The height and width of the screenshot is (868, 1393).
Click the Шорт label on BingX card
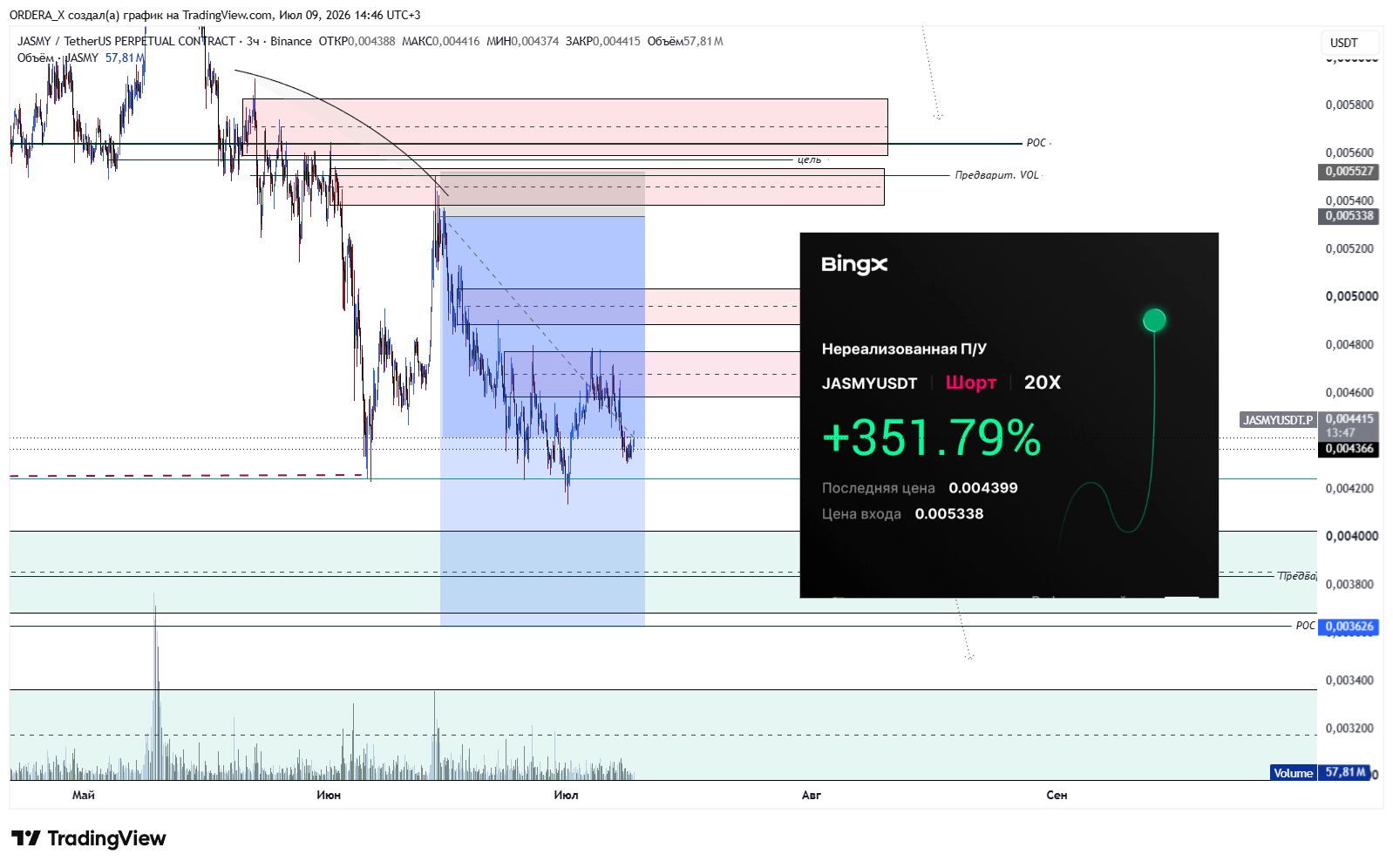pos(971,383)
